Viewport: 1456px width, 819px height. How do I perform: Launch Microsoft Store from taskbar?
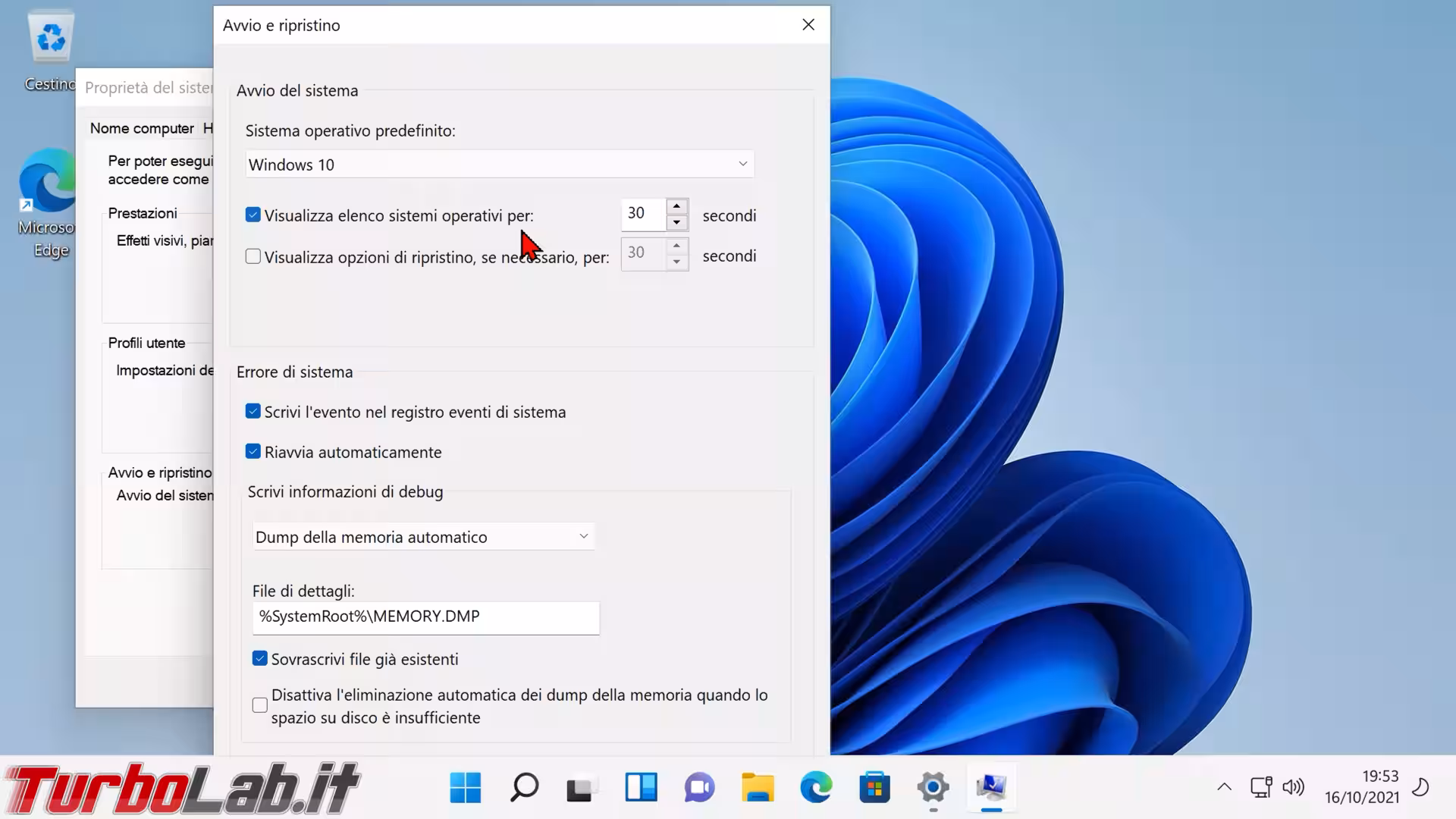(874, 788)
